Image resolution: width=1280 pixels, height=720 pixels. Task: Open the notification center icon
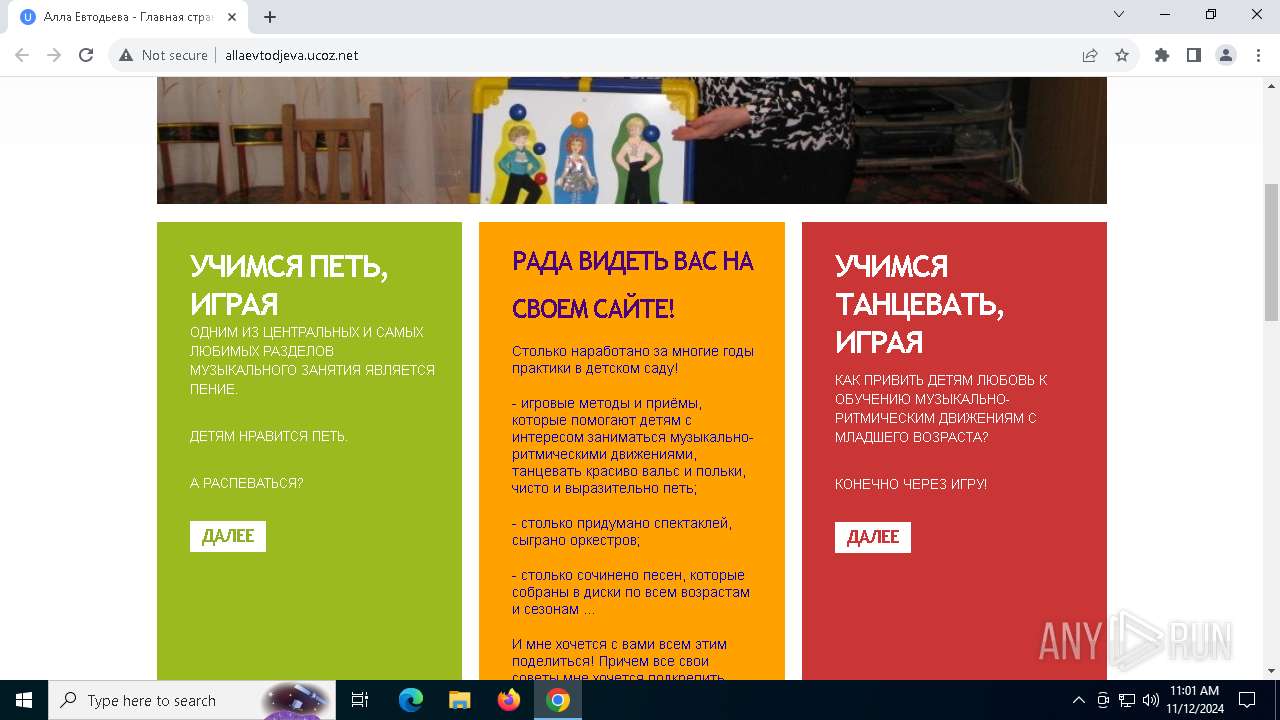tap(1247, 700)
